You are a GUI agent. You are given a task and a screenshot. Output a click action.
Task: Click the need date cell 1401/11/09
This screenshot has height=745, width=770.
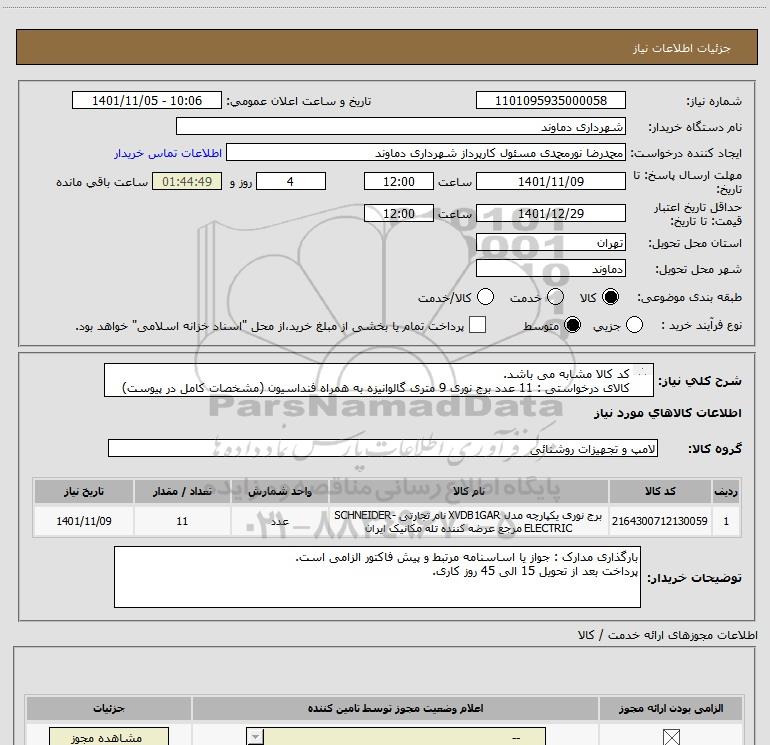(84, 521)
